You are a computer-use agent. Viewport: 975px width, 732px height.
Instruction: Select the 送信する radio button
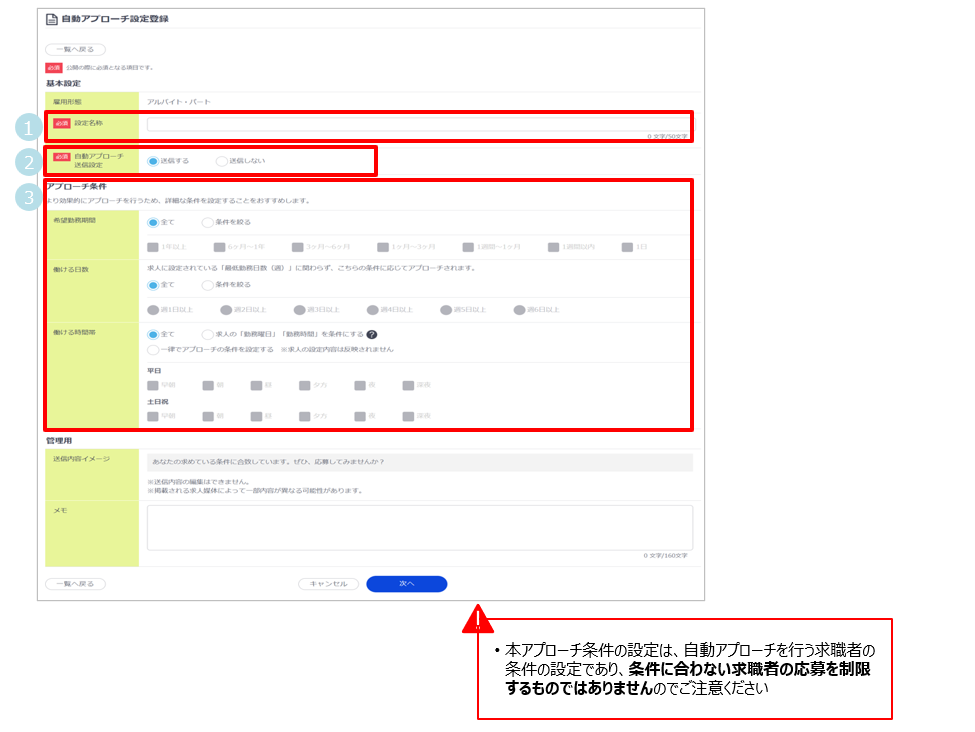(153, 160)
